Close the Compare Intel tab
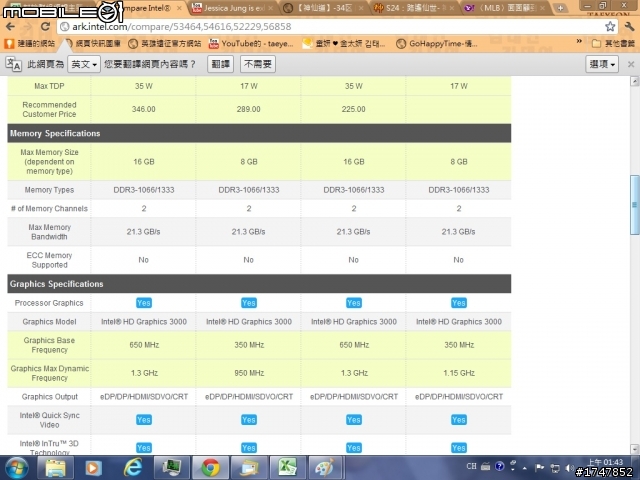Image resolution: width=640 pixels, height=480 pixels. (x=180, y=8)
